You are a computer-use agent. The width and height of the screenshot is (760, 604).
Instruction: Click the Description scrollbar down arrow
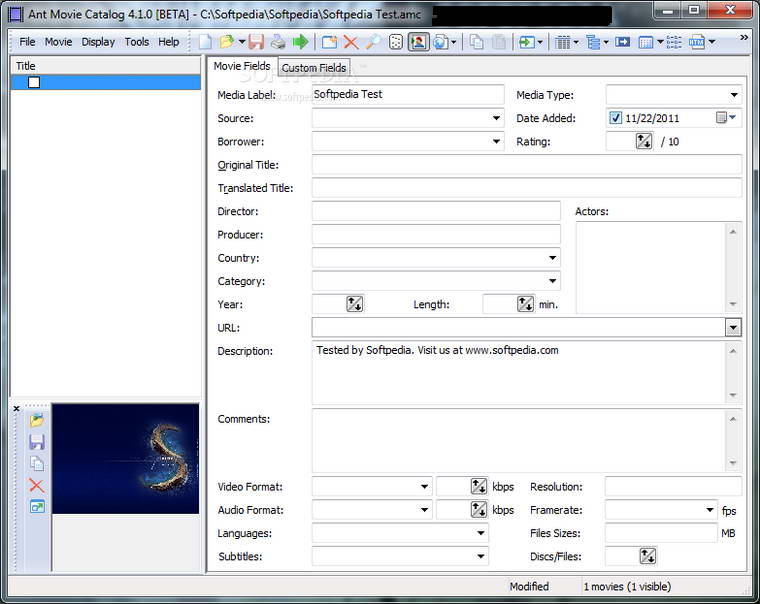[x=733, y=395]
